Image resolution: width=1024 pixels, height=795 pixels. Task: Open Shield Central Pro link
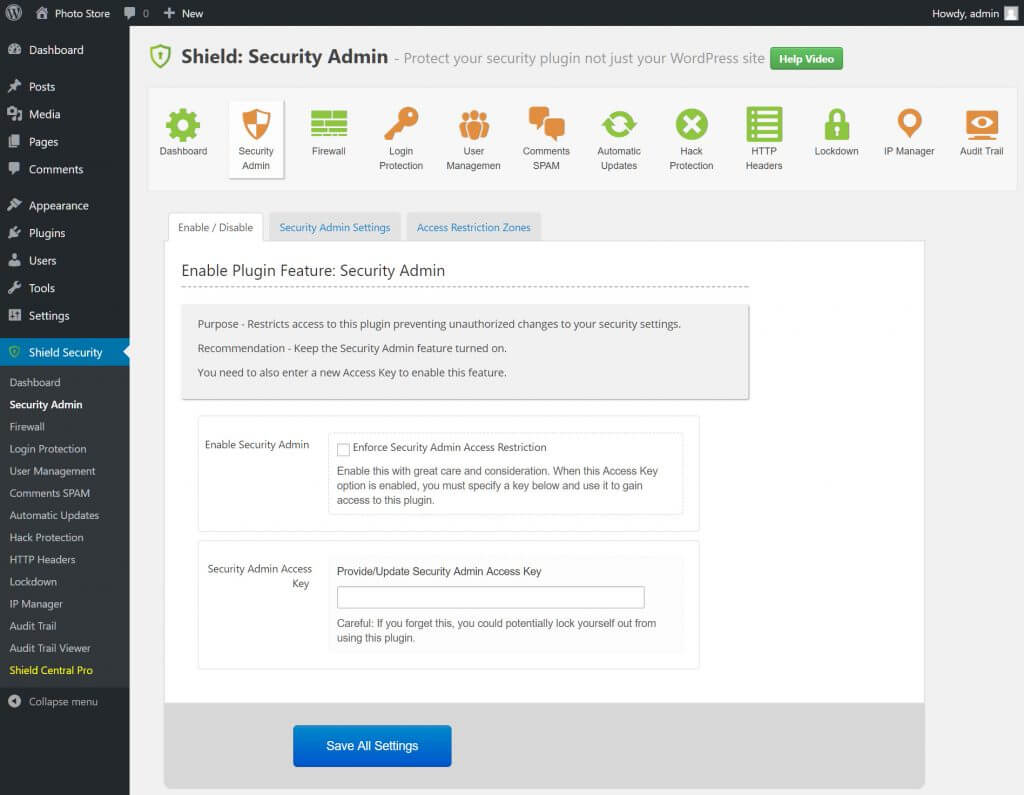(51, 670)
